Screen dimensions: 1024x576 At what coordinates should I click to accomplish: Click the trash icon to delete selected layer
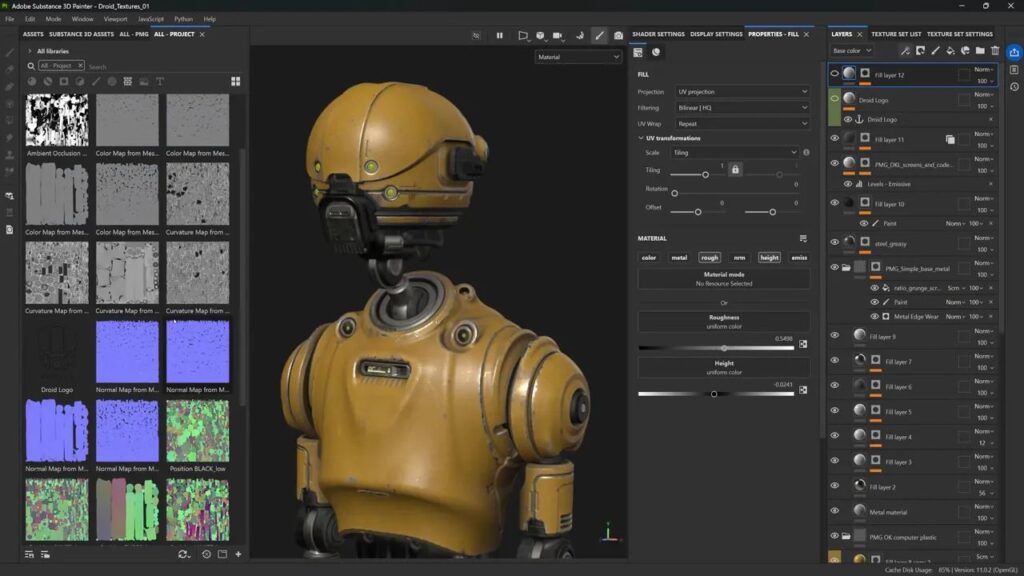pyautogui.click(x=994, y=51)
